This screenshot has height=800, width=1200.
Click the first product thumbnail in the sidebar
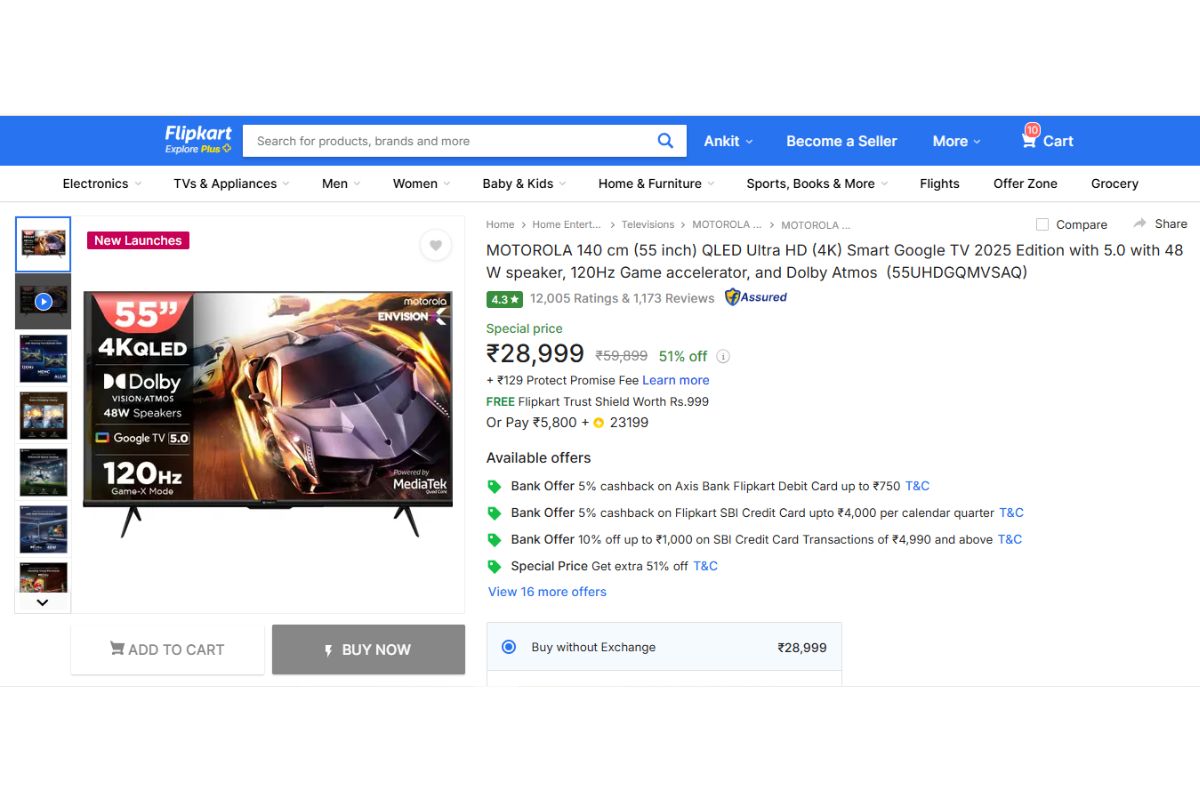click(43, 243)
